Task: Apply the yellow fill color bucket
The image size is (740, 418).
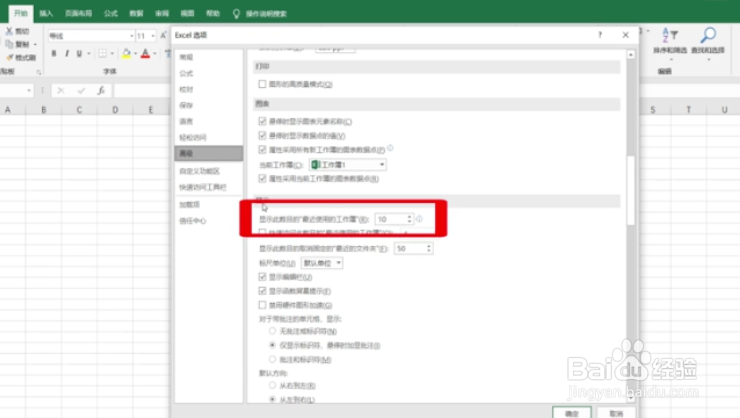Action: point(126,54)
